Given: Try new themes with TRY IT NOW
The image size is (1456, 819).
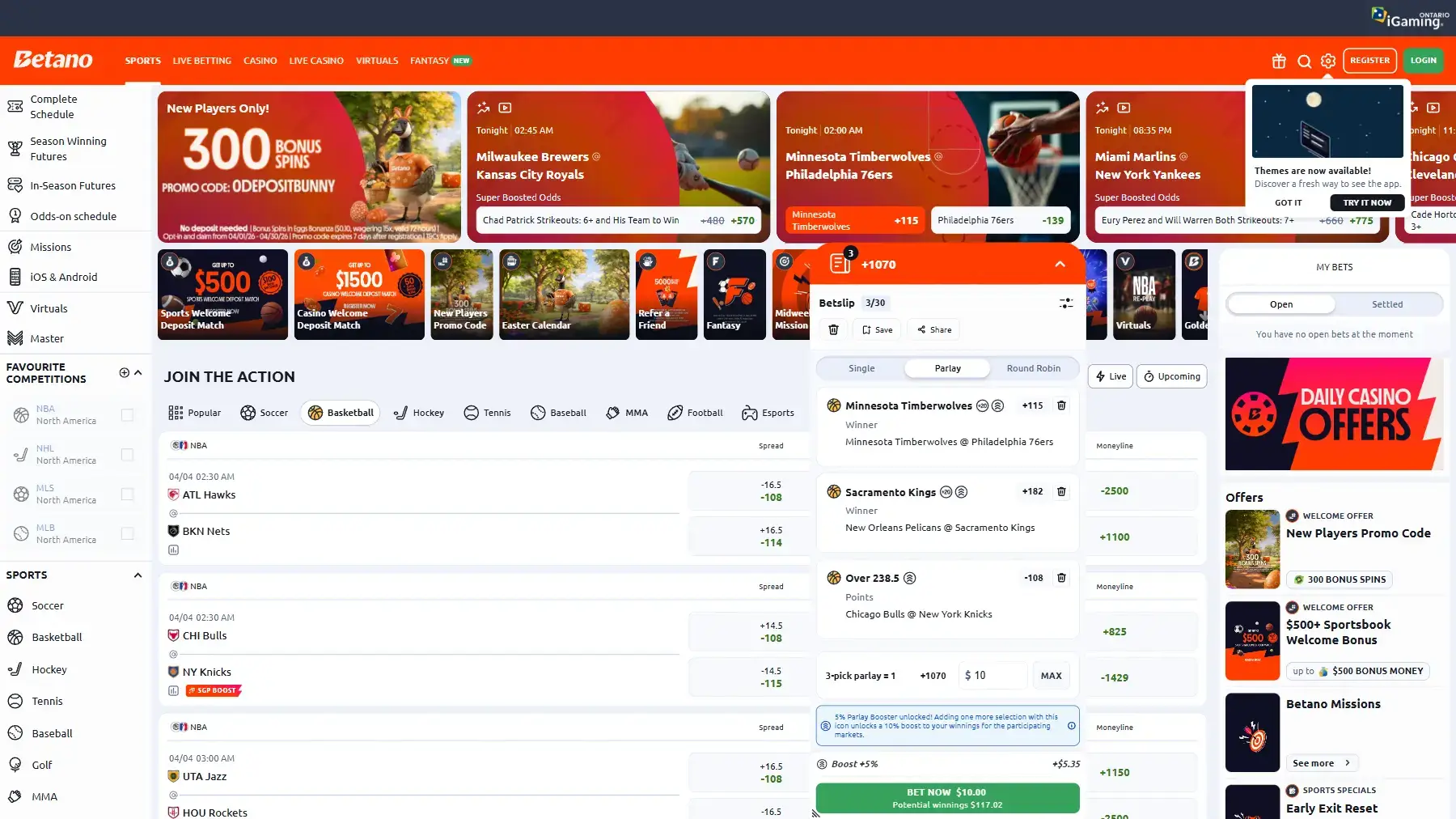Looking at the screenshot, I should coord(1367,203).
